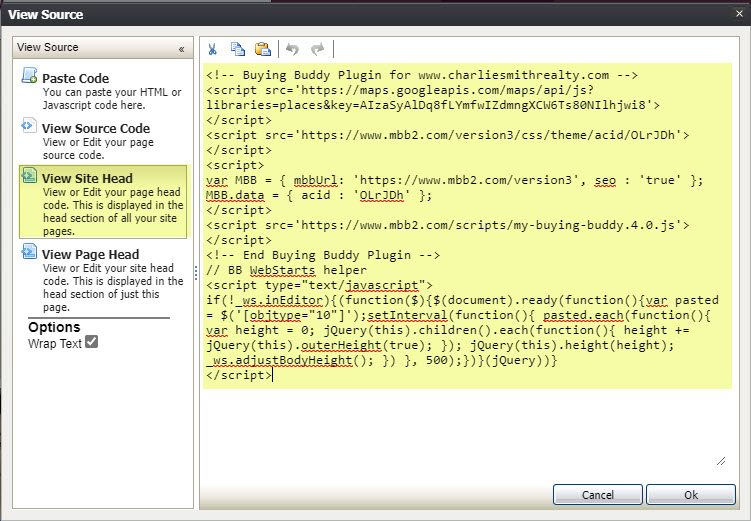Click the Paste clipboard icon
Screen dimensions: 751x521
(262, 49)
